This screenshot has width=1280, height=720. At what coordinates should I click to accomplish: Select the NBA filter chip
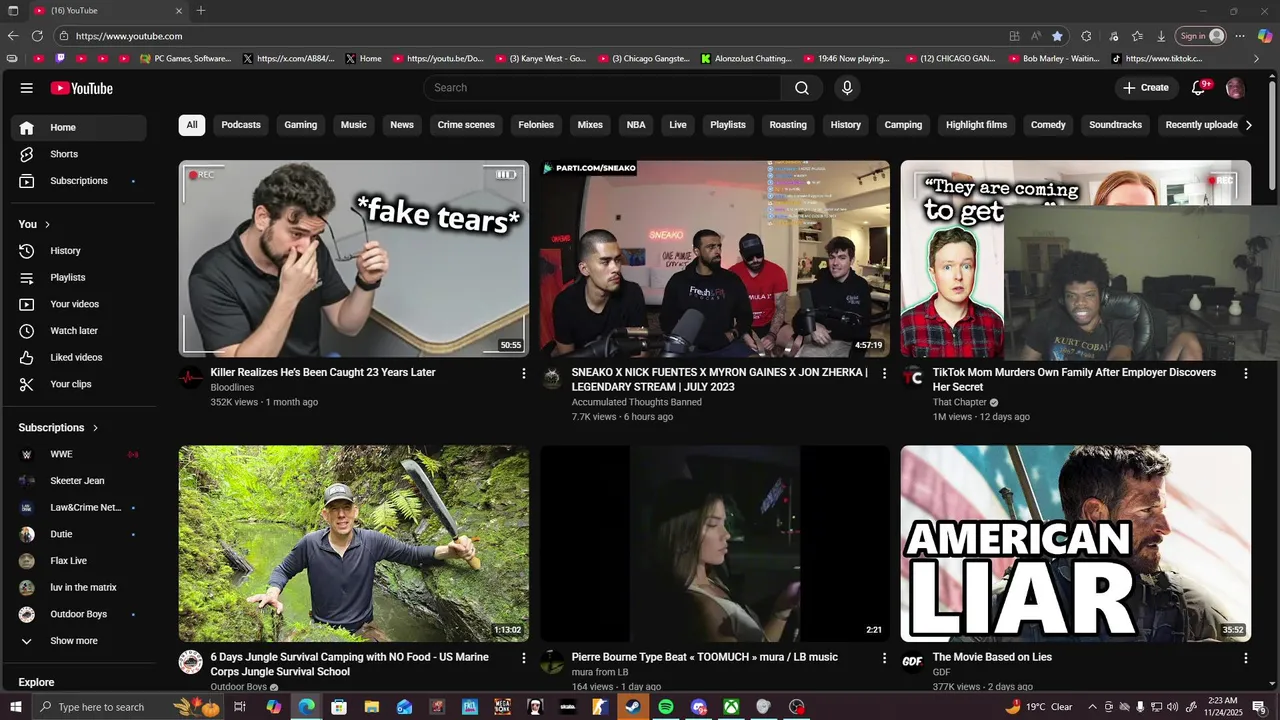click(x=636, y=125)
